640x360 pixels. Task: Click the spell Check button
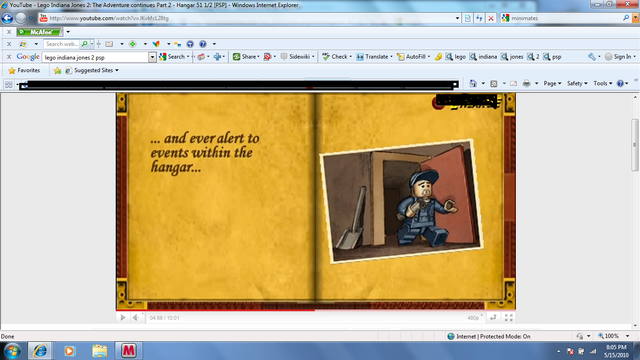coord(335,57)
